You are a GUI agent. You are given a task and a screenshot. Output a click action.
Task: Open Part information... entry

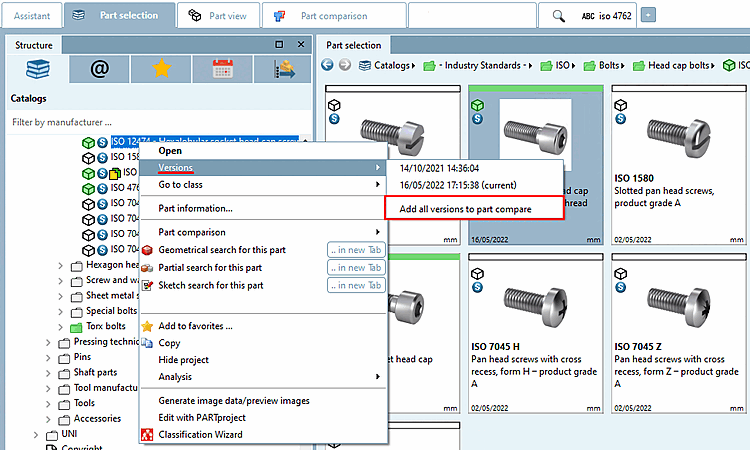coord(195,209)
